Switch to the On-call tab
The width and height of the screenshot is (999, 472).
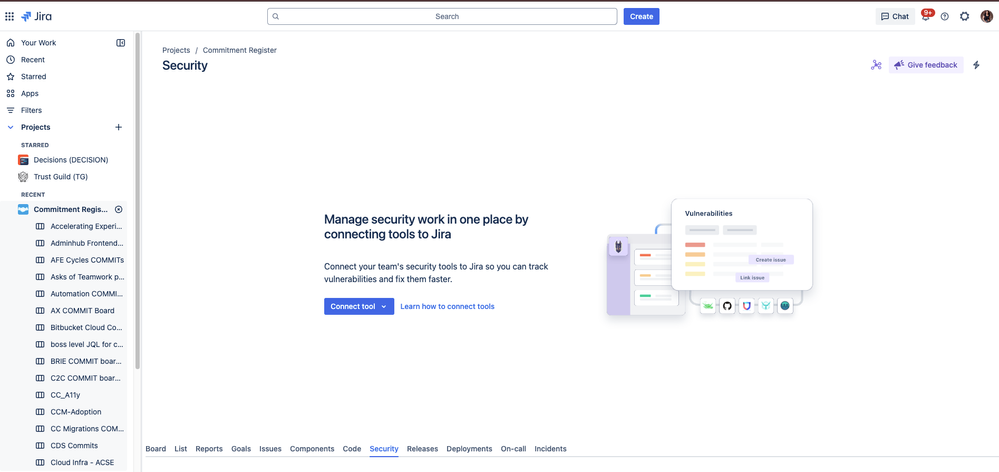tap(514, 449)
